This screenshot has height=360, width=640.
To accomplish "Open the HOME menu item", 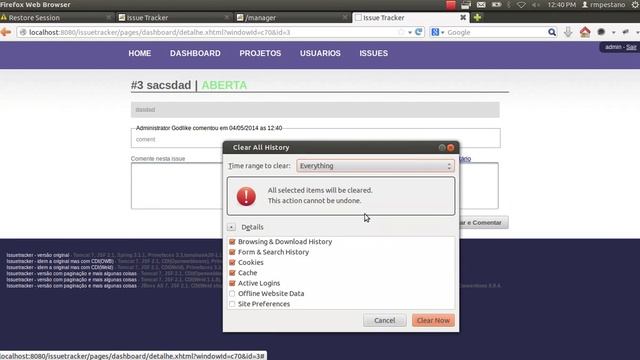I will pyautogui.click(x=140, y=53).
